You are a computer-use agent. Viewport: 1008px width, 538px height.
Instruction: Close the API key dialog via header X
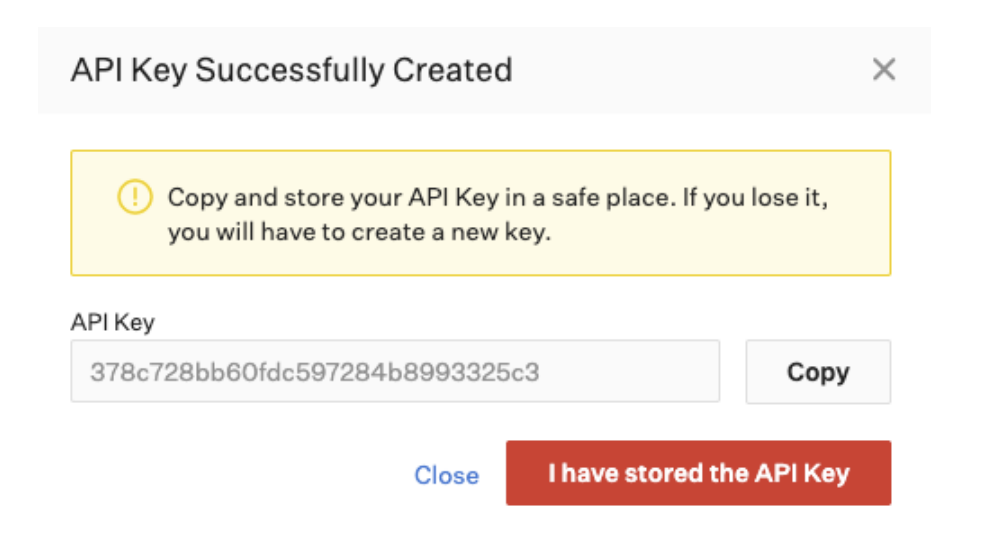point(884,69)
